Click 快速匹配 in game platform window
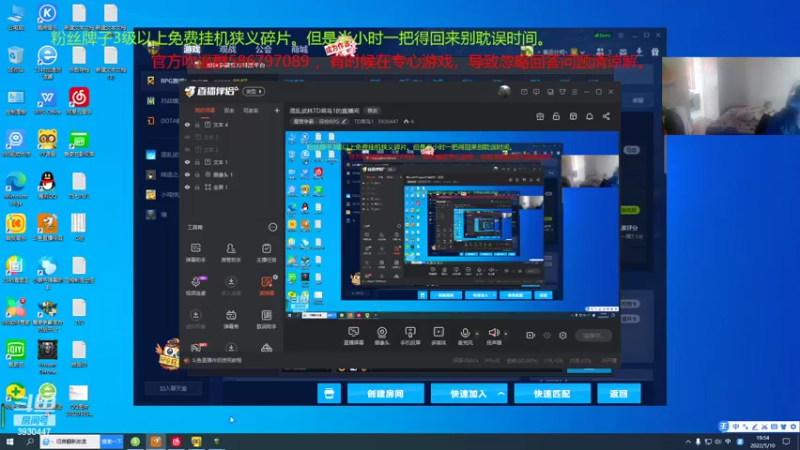800x450 pixels. (x=552, y=393)
